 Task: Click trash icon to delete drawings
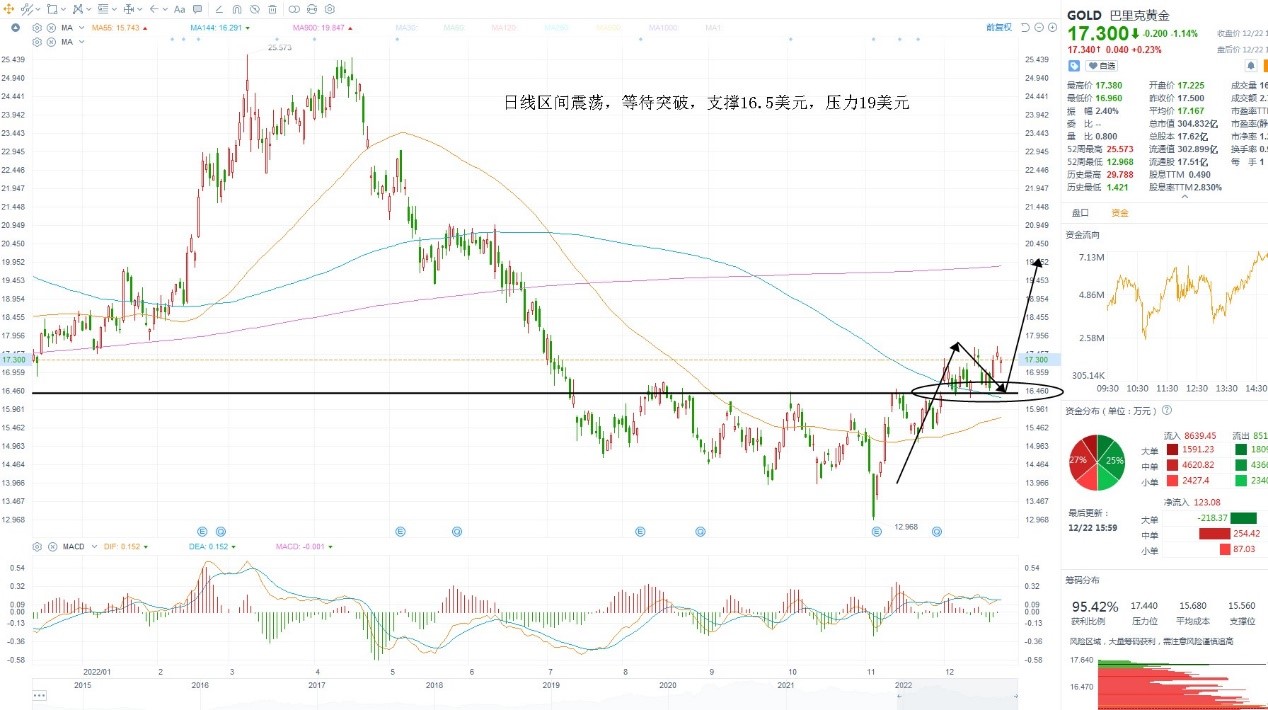[x=272, y=9]
